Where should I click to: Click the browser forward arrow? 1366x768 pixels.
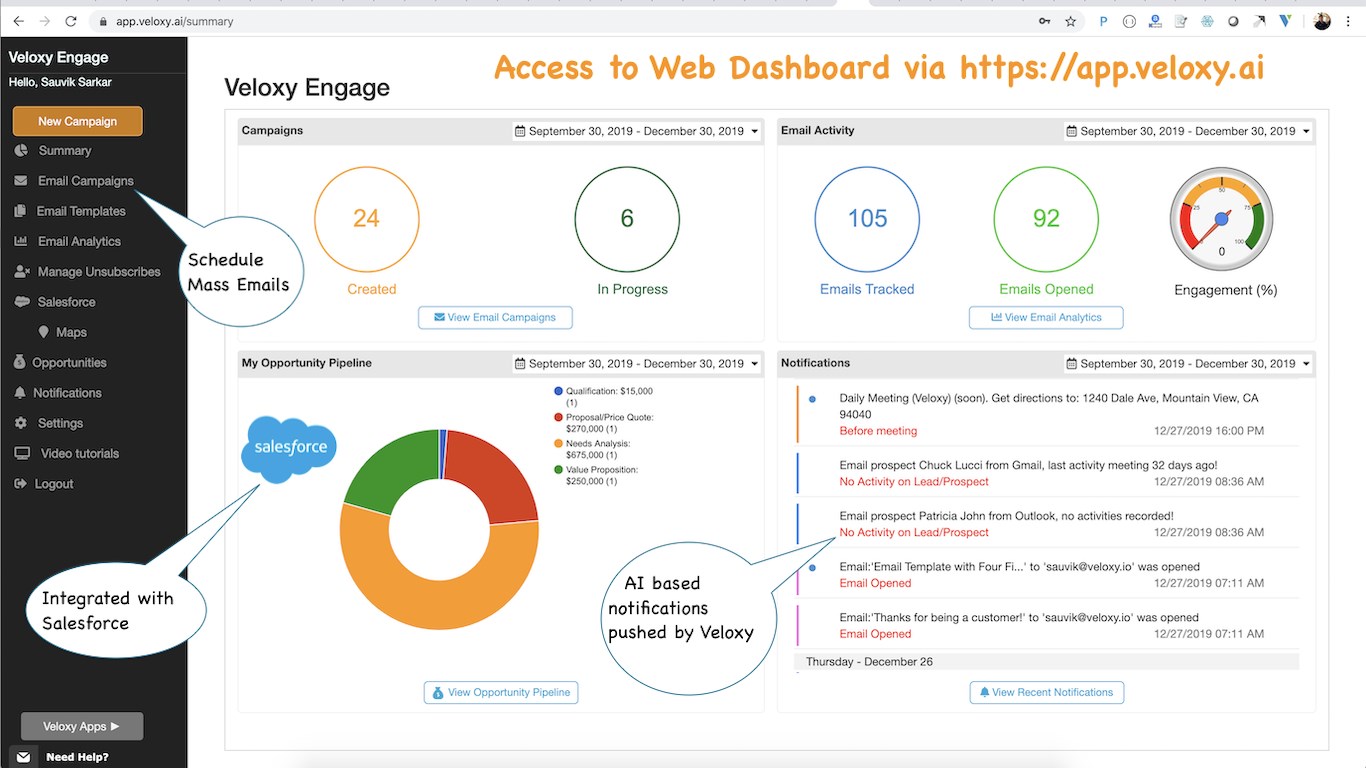click(x=44, y=21)
